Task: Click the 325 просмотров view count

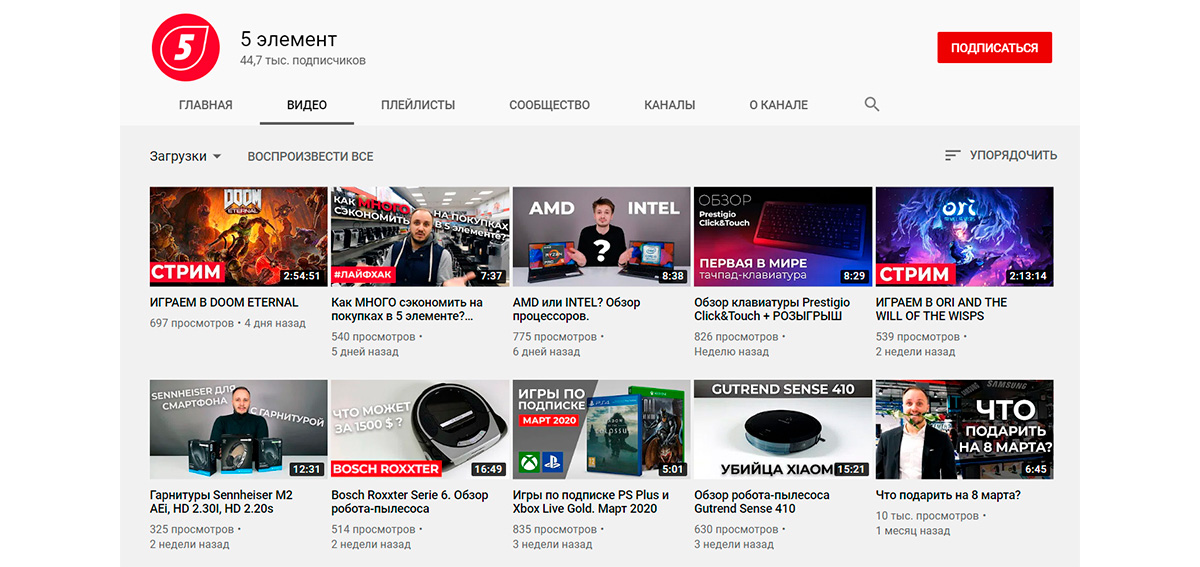Action: click(192, 530)
